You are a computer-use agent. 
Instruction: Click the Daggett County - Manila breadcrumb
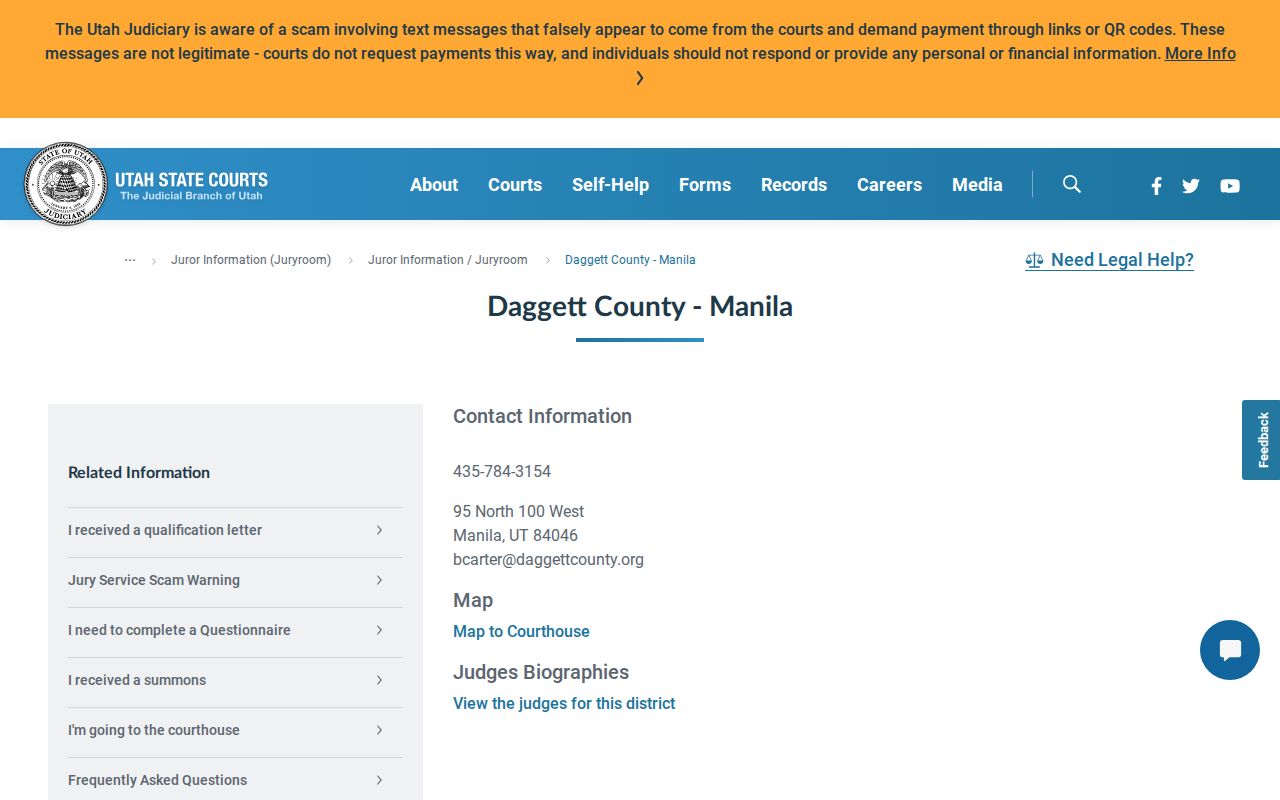[630, 260]
